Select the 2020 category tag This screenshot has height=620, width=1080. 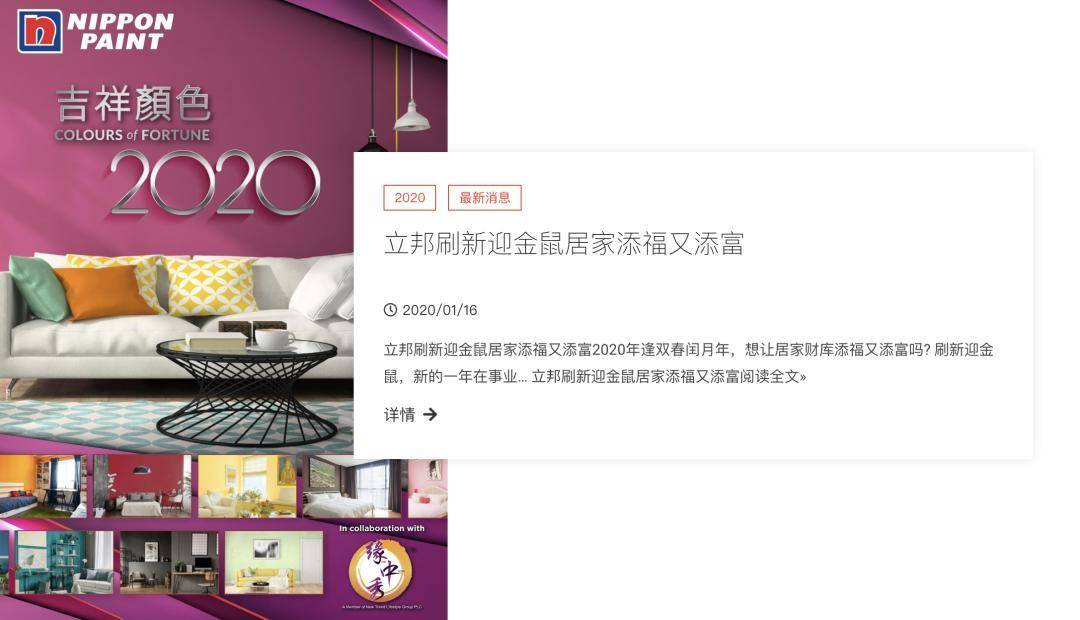click(410, 198)
